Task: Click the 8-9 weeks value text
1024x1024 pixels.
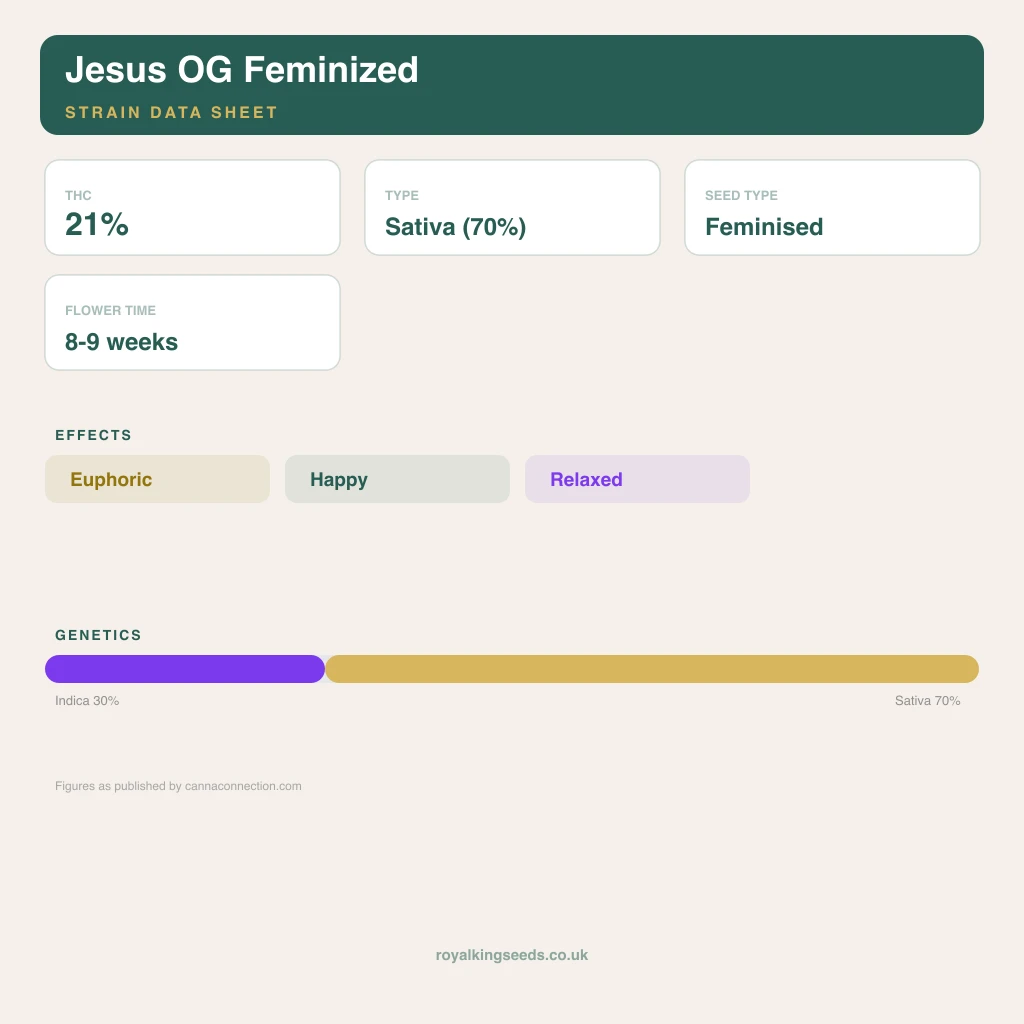Action: 121,342
